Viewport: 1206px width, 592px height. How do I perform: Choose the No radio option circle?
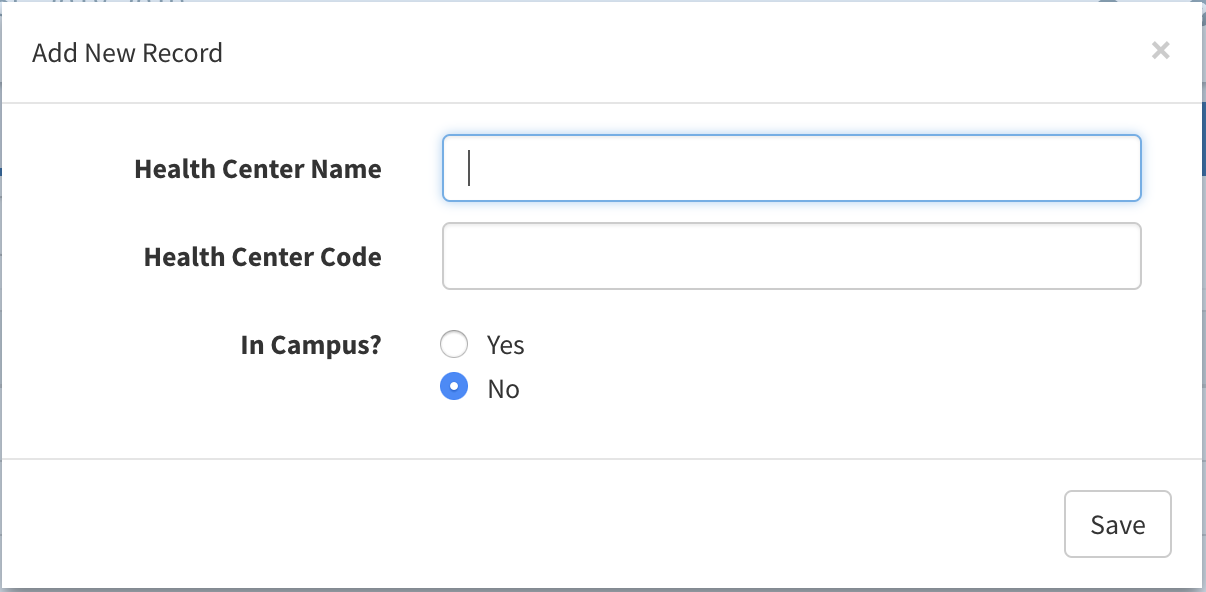point(454,387)
